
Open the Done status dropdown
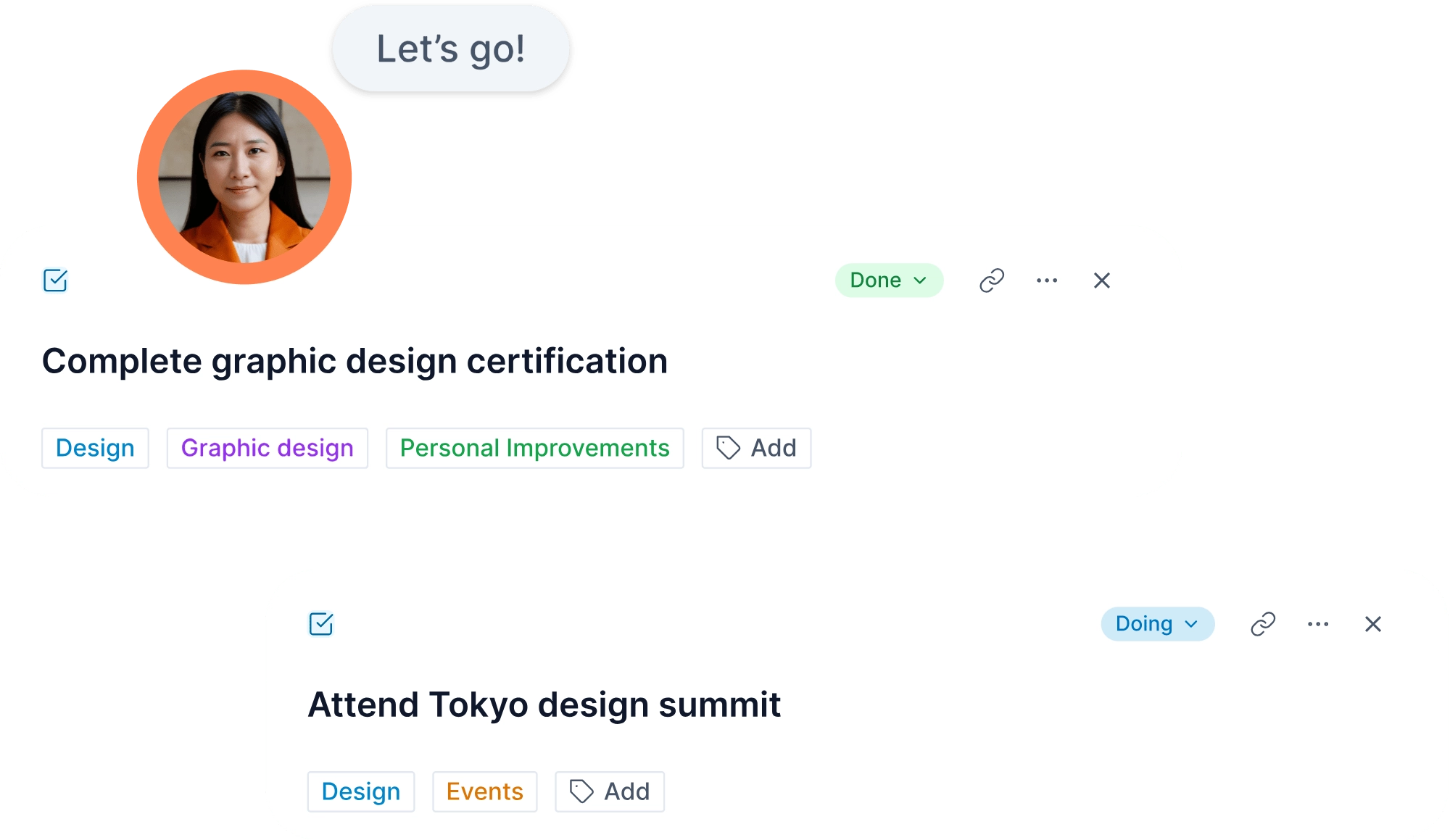point(889,280)
